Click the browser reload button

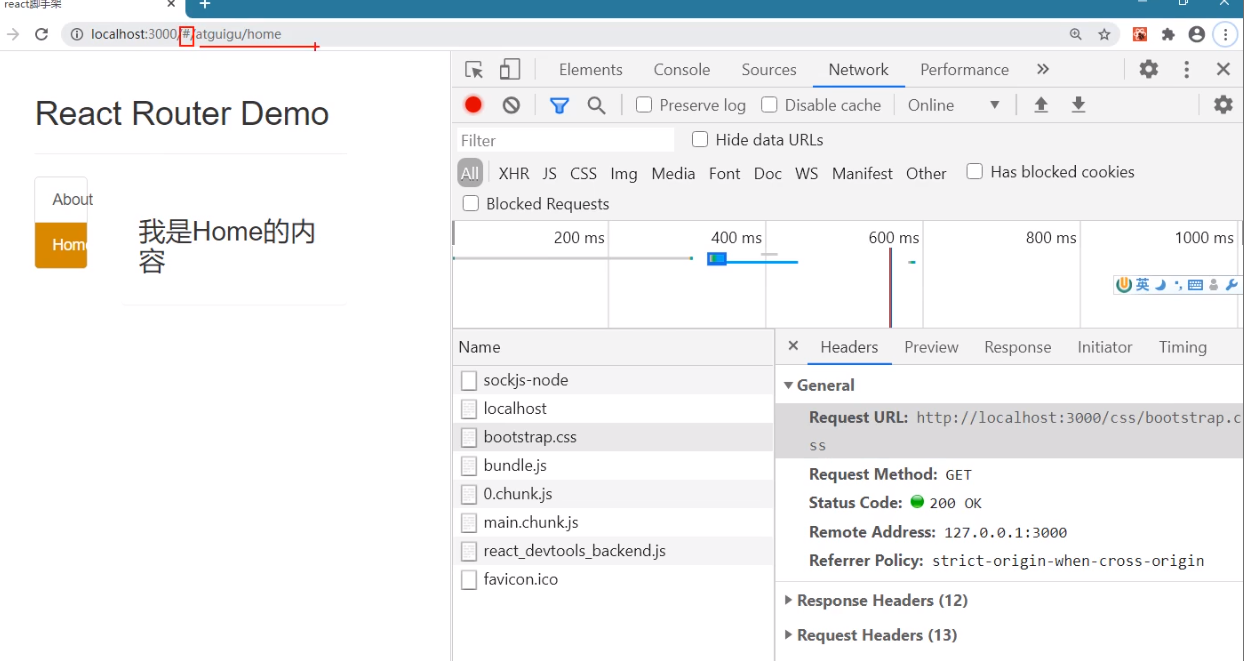pyautogui.click(x=42, y=34)
